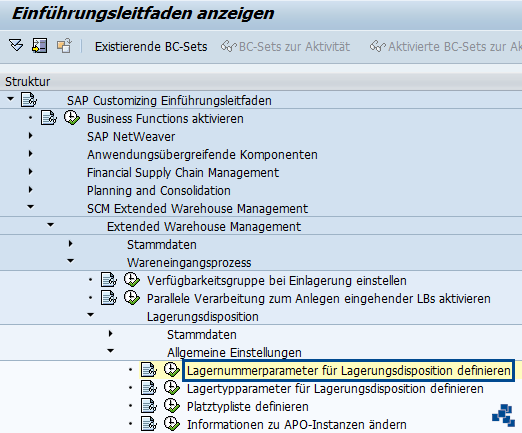Screen dimensions: 522x433
Task: Select Financial Supply Chain Management text
Action: [x=183, y=173]
